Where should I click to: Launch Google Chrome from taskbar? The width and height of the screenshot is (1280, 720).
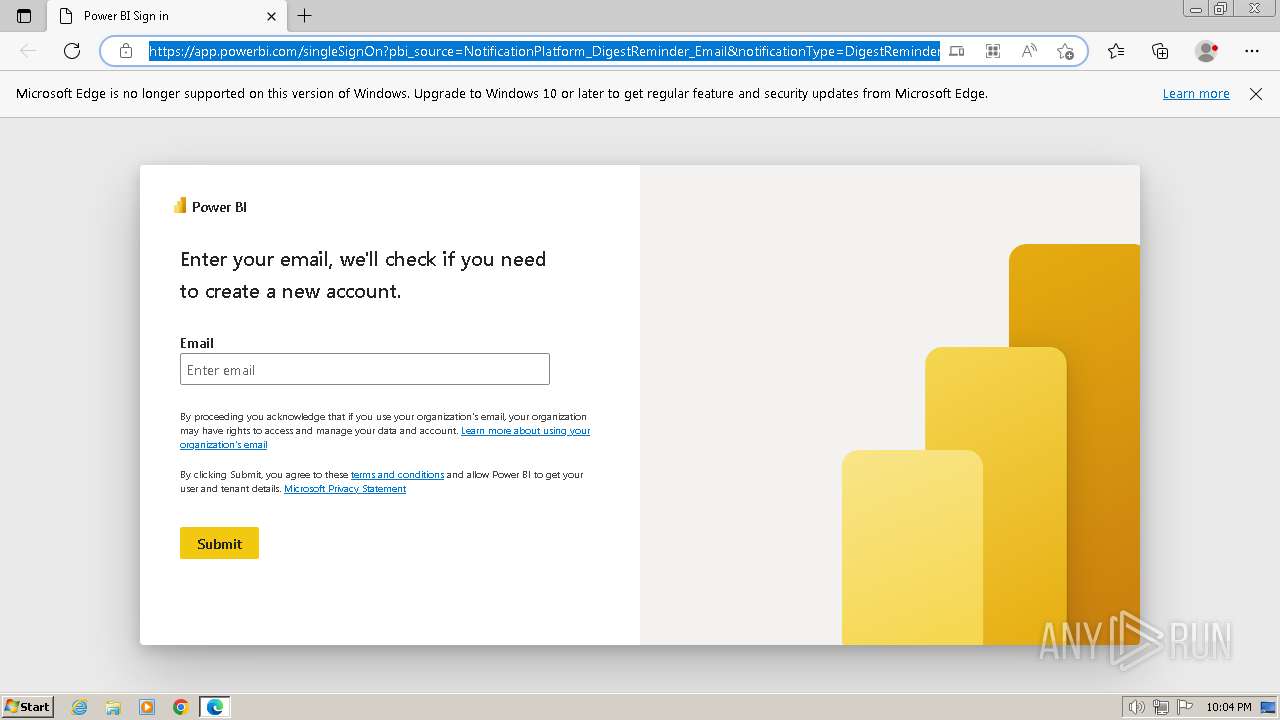(x=181, y=707)
